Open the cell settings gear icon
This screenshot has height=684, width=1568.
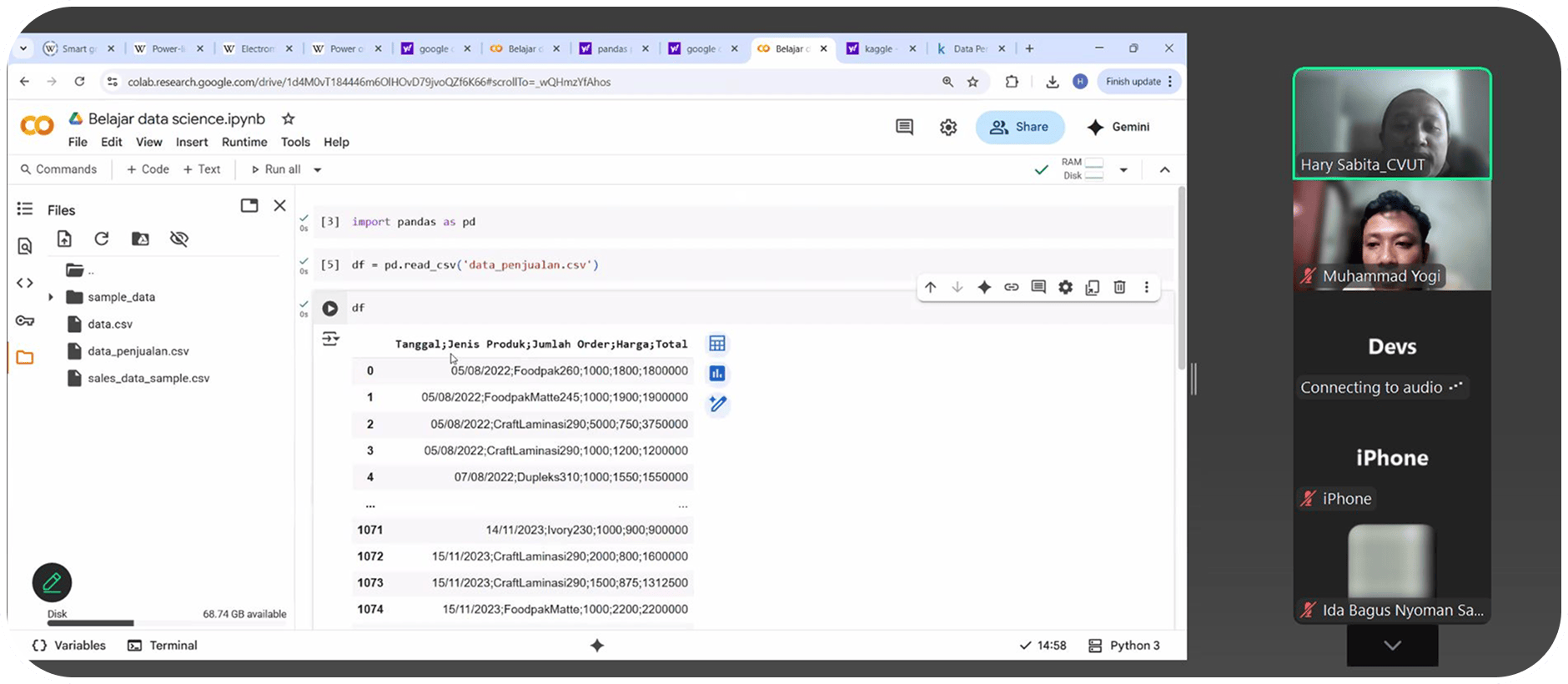pyautogui.click(x=1065, y=288)
